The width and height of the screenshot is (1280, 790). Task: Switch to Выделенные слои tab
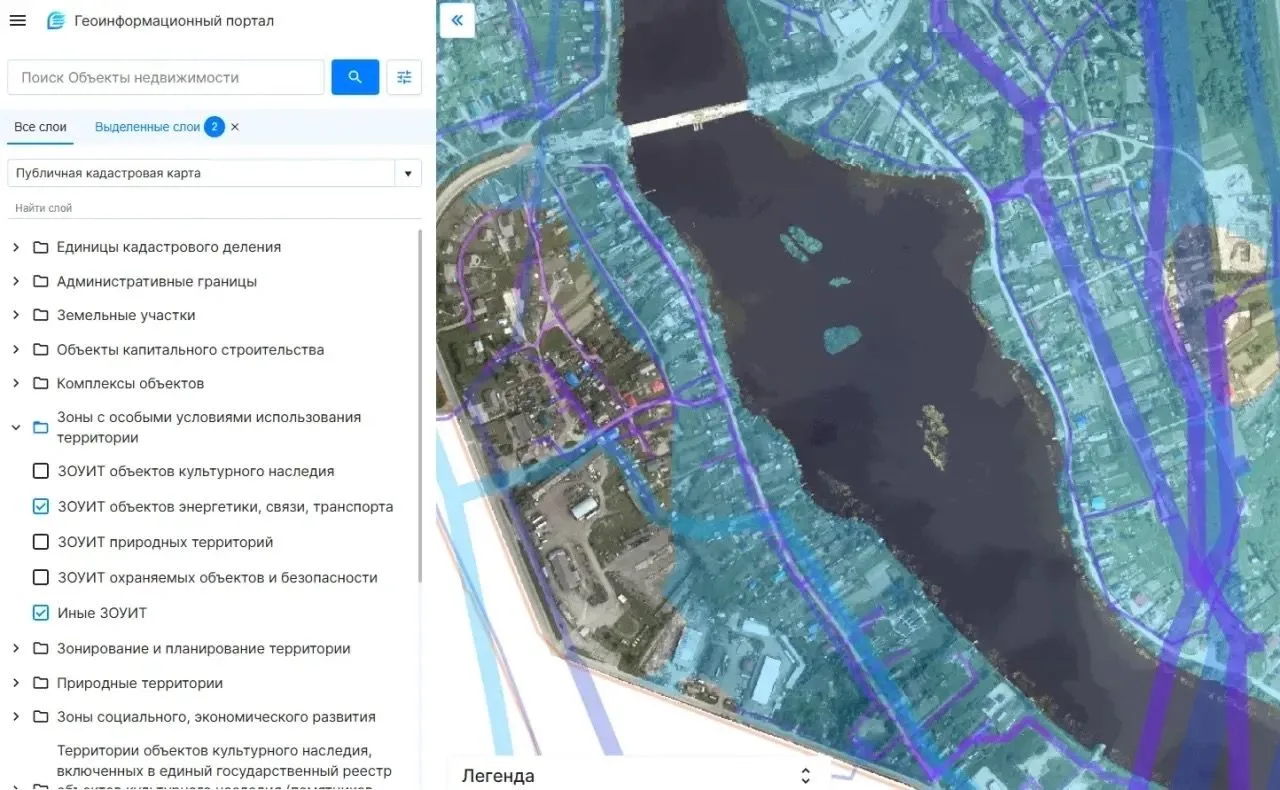[148, 127]
